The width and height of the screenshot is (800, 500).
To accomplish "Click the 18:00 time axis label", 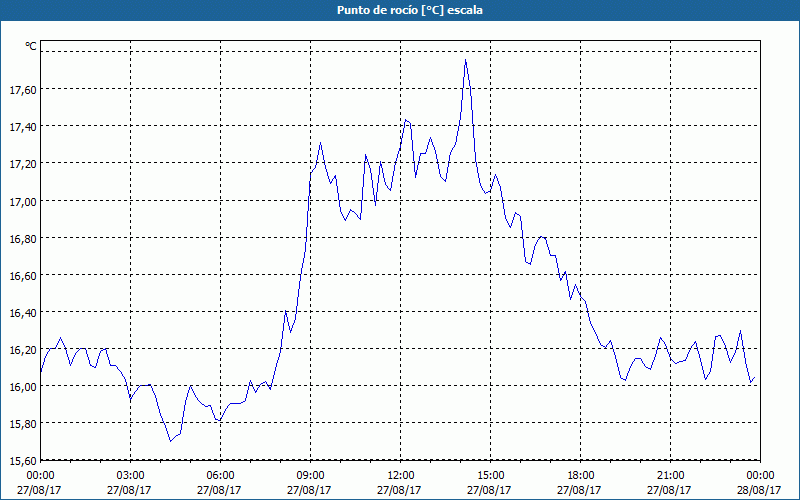I will [581, 476].
